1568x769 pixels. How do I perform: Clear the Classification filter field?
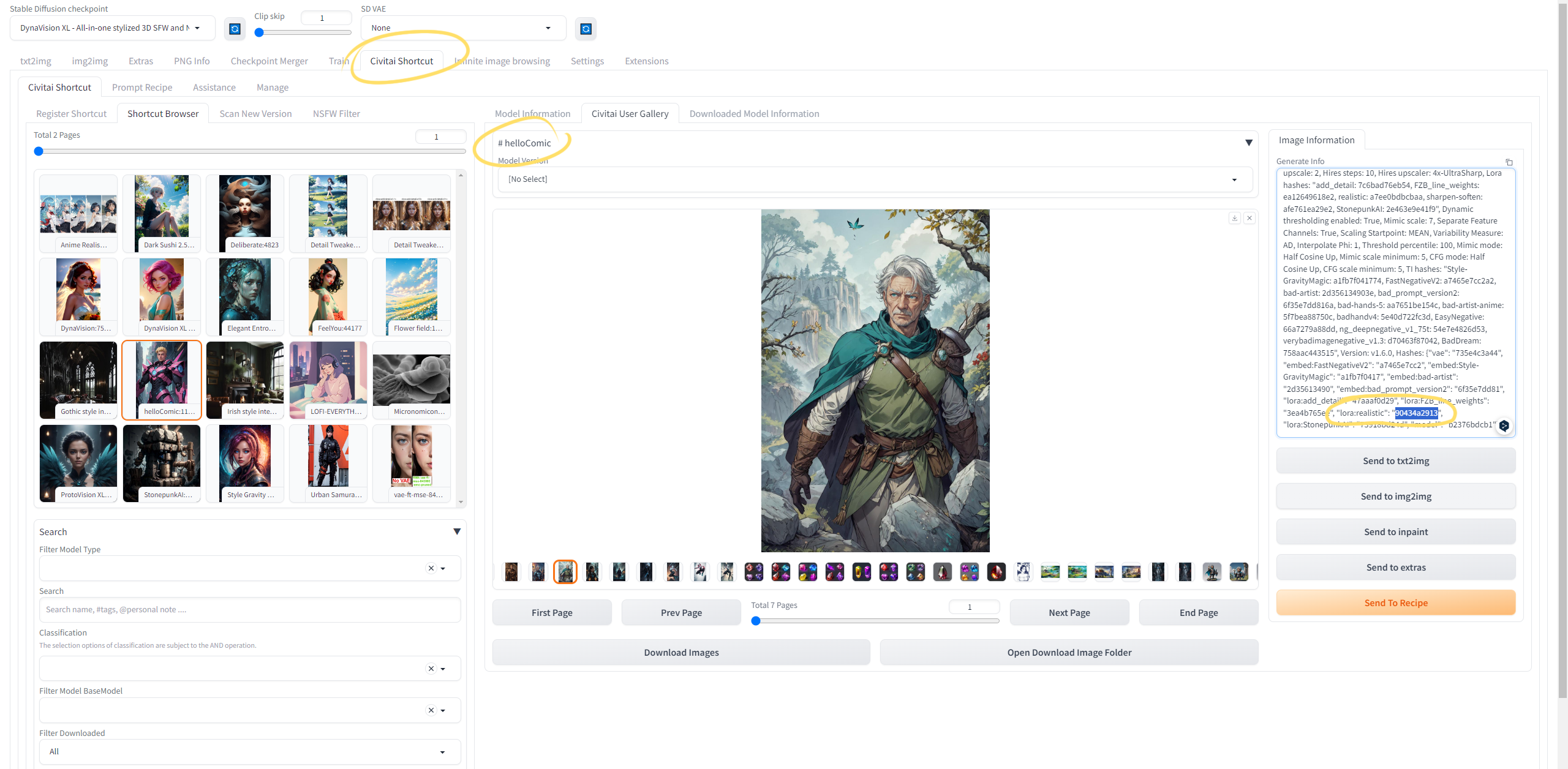pos(431,669)
